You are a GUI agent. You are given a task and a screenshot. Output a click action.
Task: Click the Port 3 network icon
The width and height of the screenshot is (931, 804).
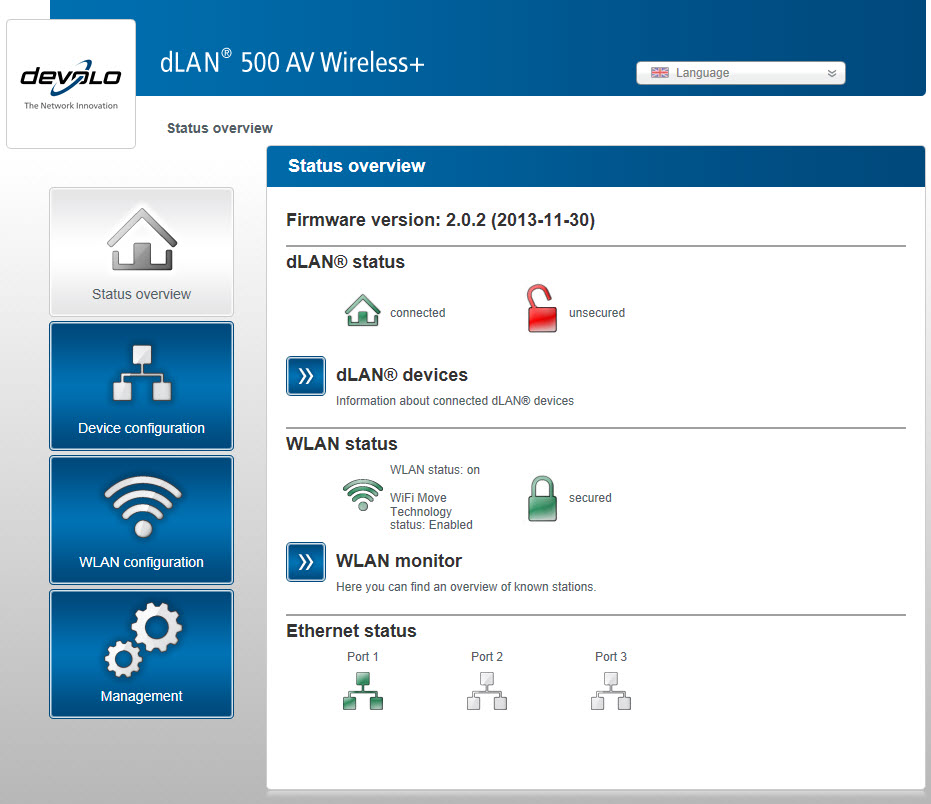tap(611, 691)
